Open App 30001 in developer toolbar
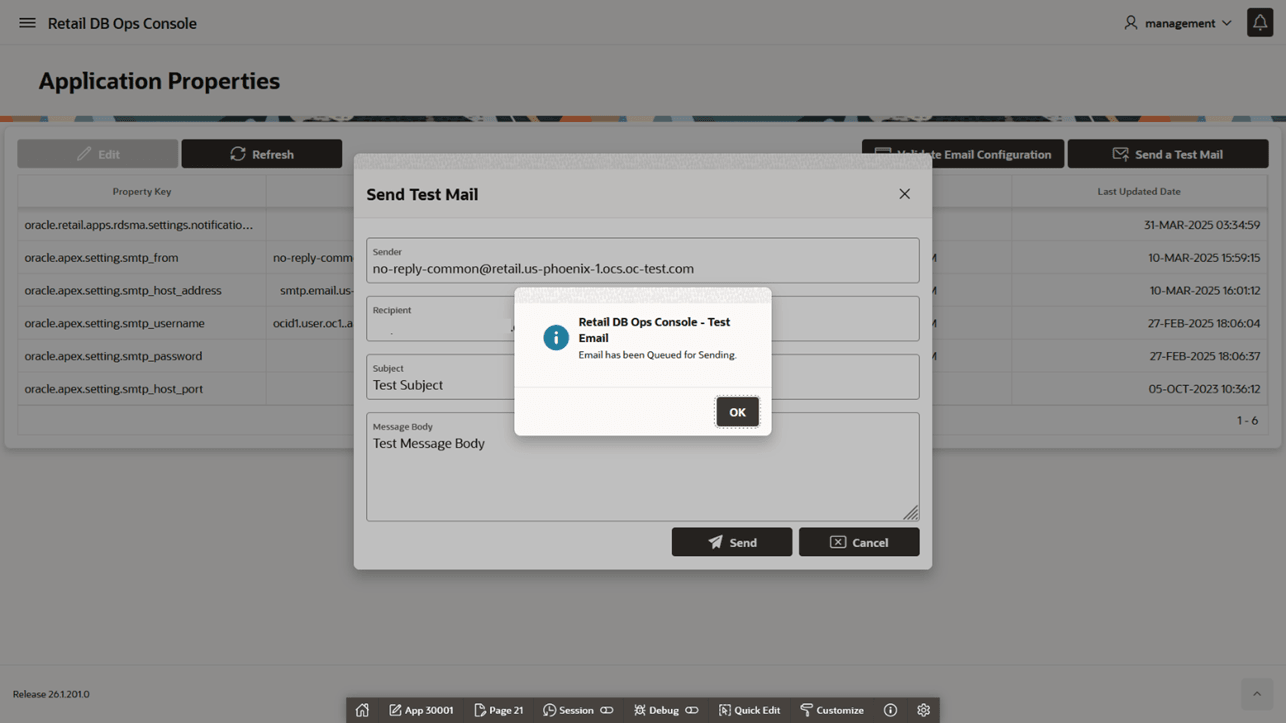 421,710
